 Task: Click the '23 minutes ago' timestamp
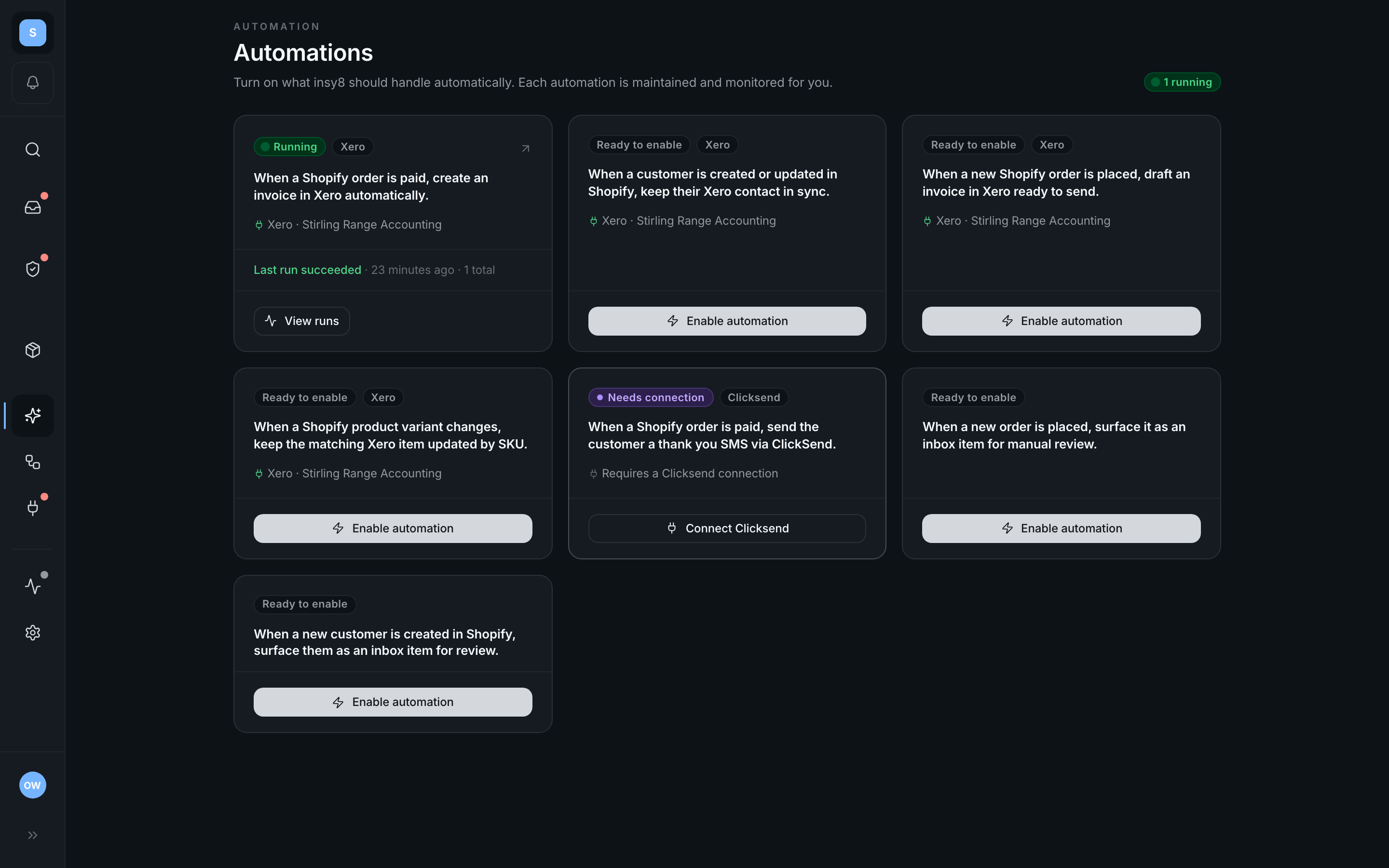click(412, 270)
